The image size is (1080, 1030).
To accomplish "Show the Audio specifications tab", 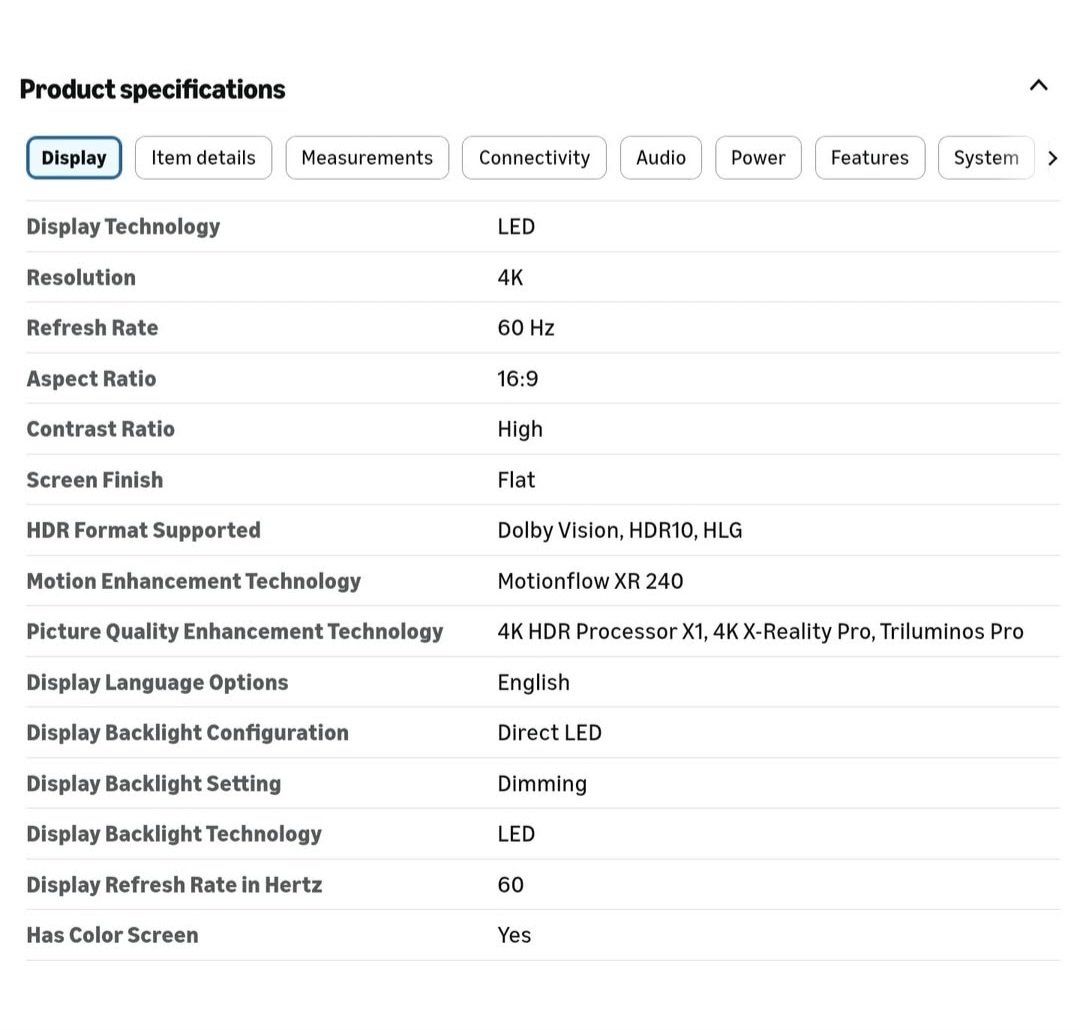I will [x=661, y=158].
